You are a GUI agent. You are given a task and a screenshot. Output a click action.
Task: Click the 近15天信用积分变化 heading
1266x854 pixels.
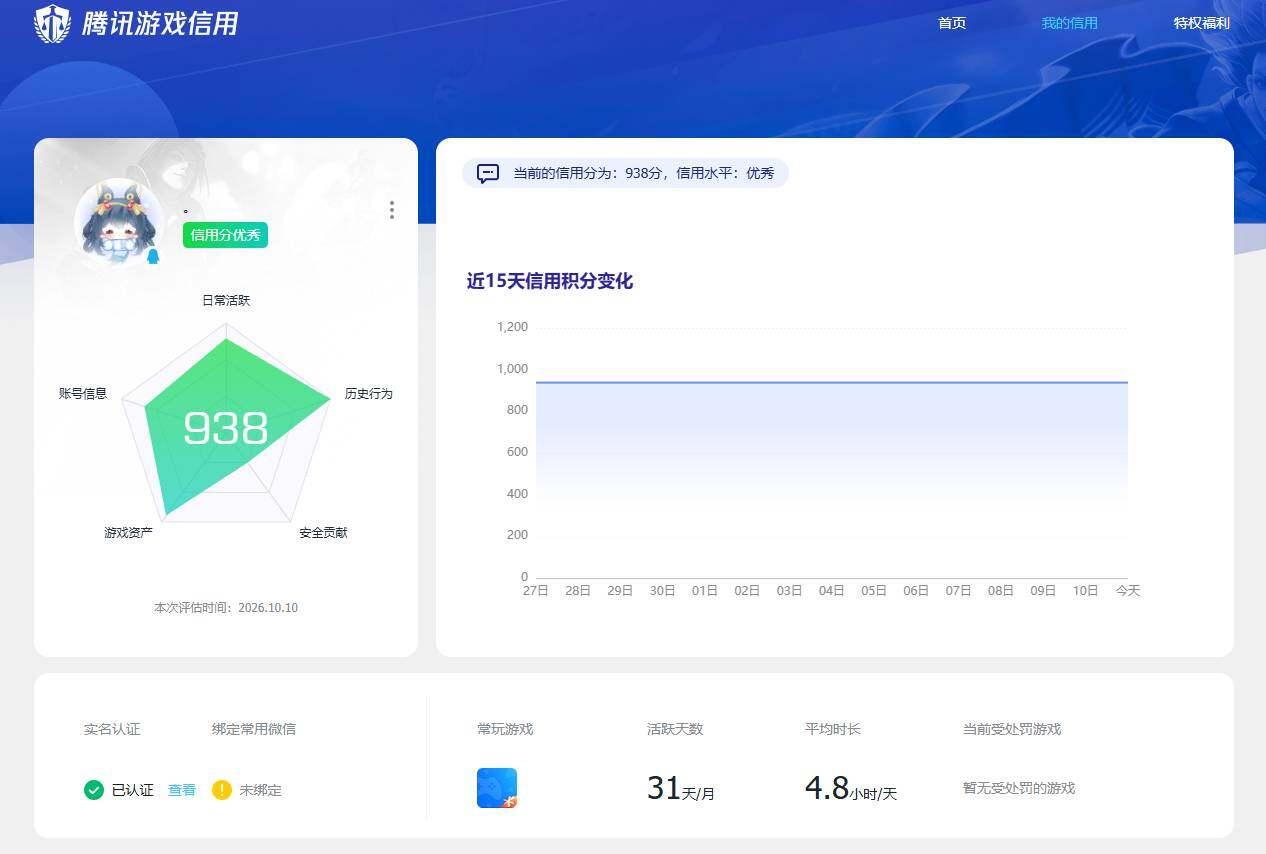549,281
